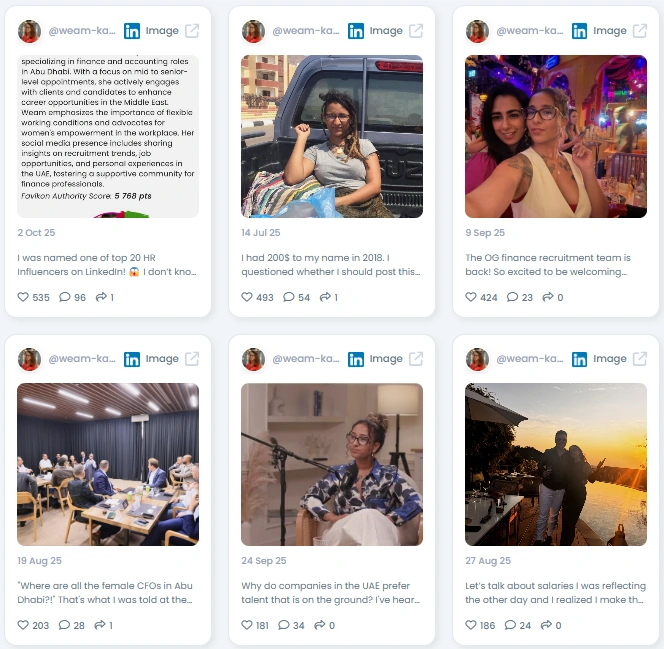
Task: Open the podcast microphone photo thumbnail
Action: [x=332, y=464]
